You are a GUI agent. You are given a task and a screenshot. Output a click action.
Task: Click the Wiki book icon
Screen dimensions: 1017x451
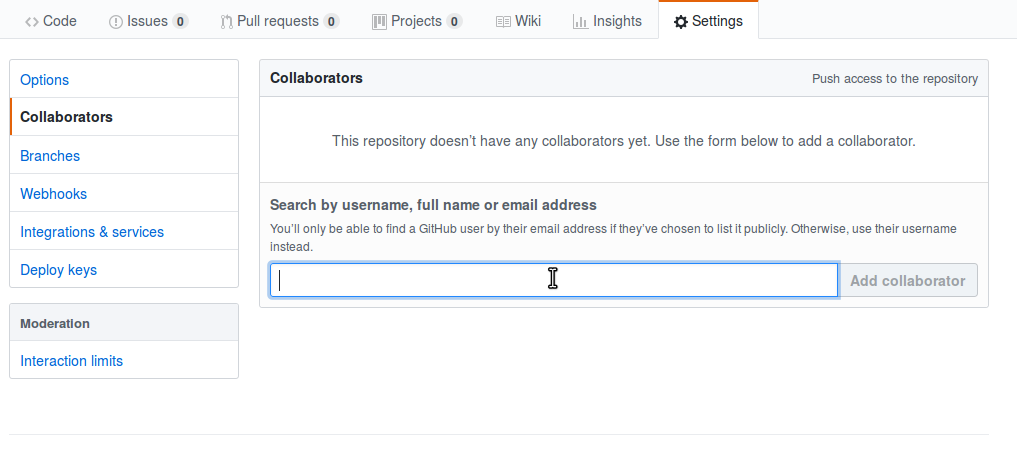(503, 22)
